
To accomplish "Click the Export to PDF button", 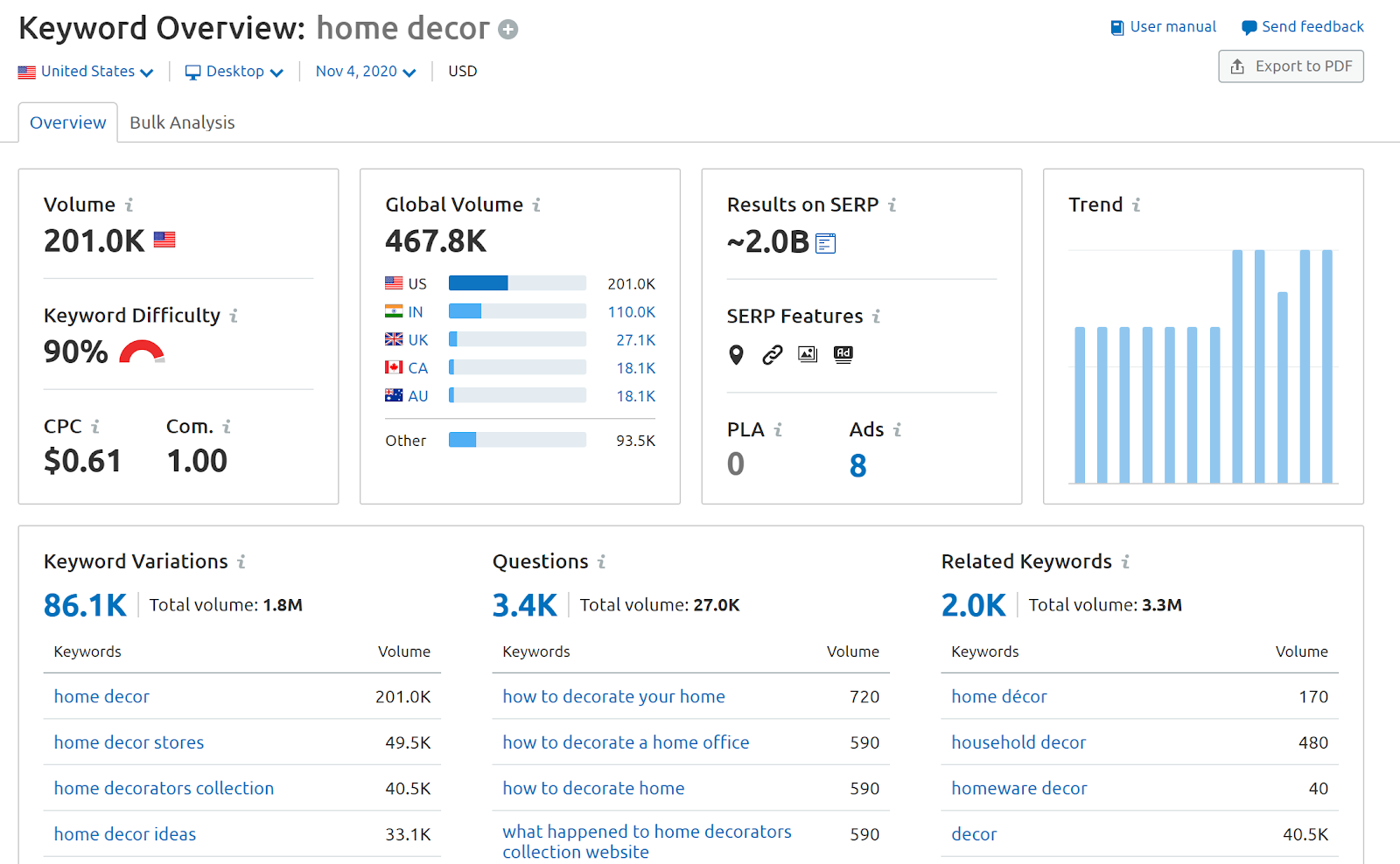I will point(1290,66).
